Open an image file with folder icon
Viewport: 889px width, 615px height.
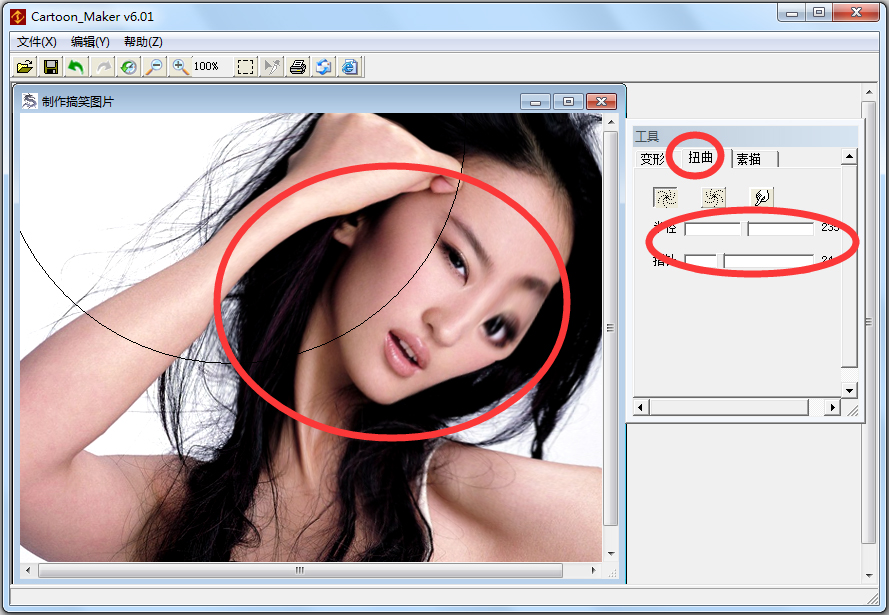[25, 67]
